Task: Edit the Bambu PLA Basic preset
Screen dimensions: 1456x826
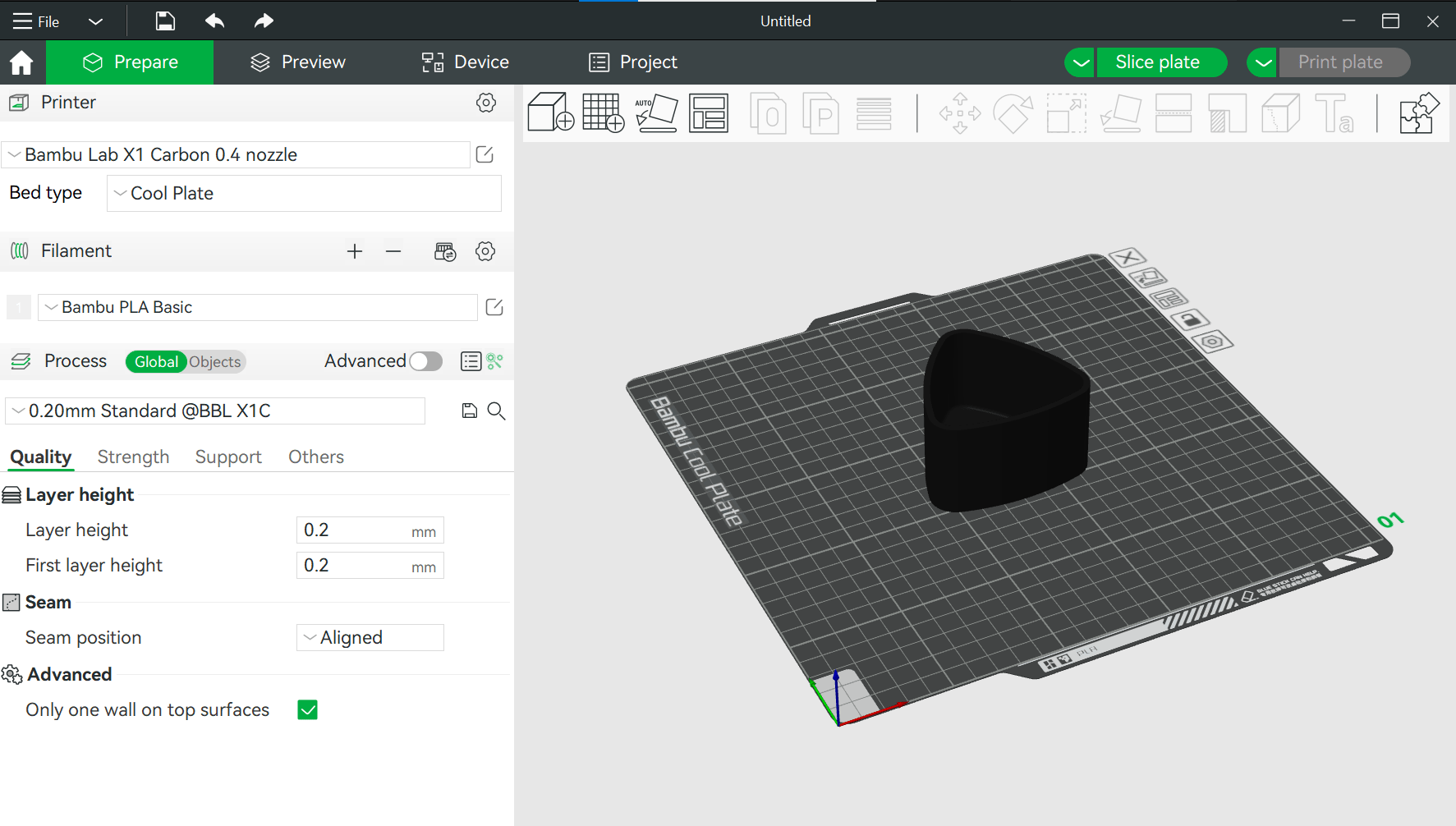Action: [x=494, y=307]
